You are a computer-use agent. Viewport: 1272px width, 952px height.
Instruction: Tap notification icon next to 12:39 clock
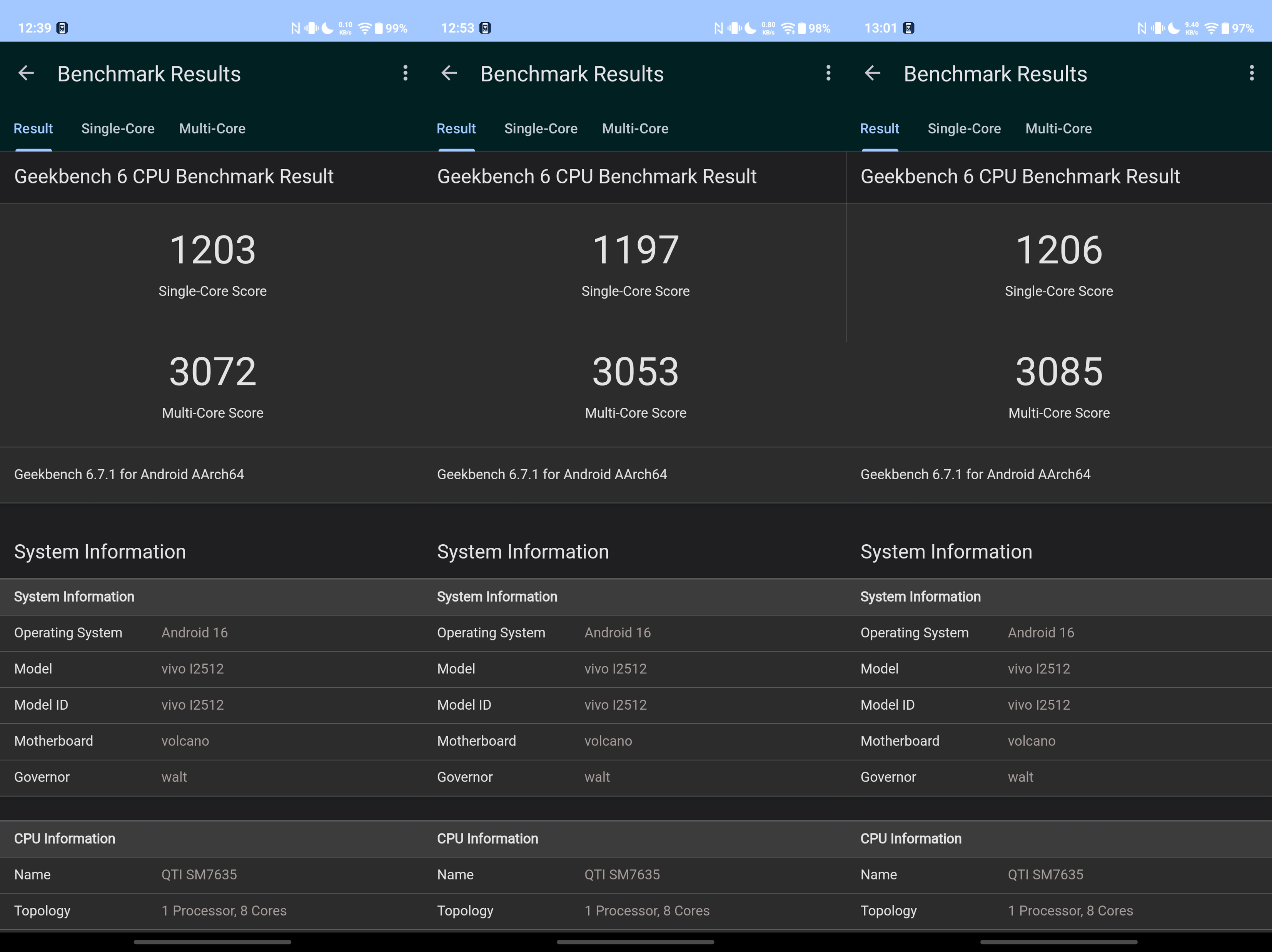(62, 28)
